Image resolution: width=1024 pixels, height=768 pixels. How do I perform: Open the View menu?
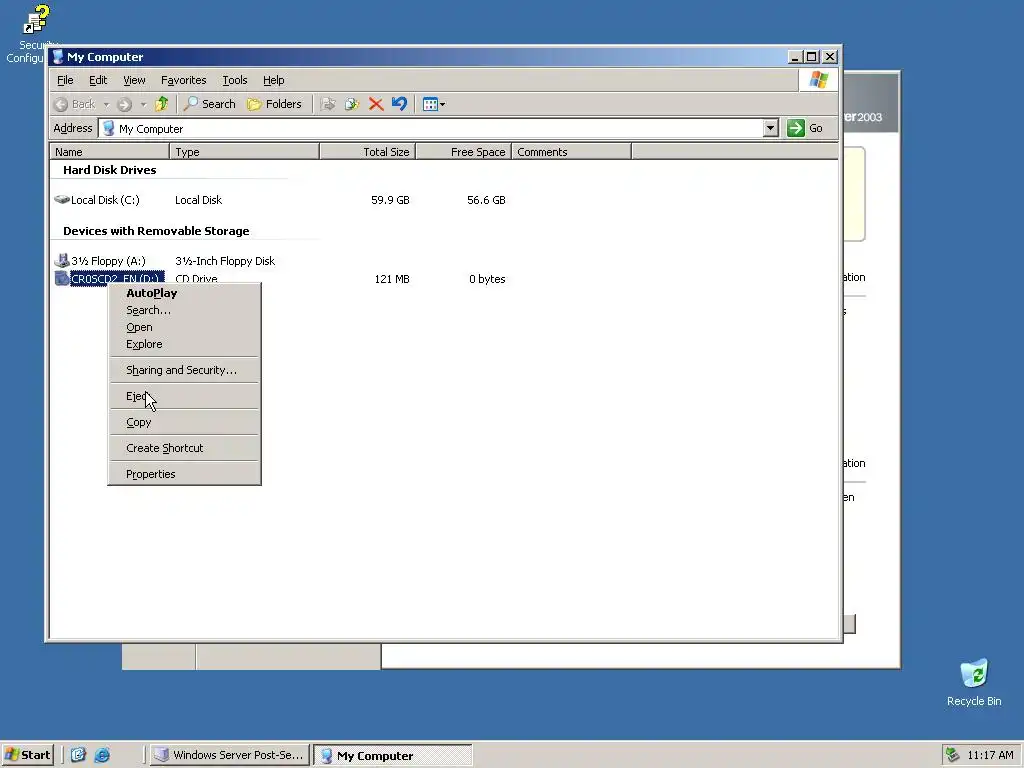135,80
